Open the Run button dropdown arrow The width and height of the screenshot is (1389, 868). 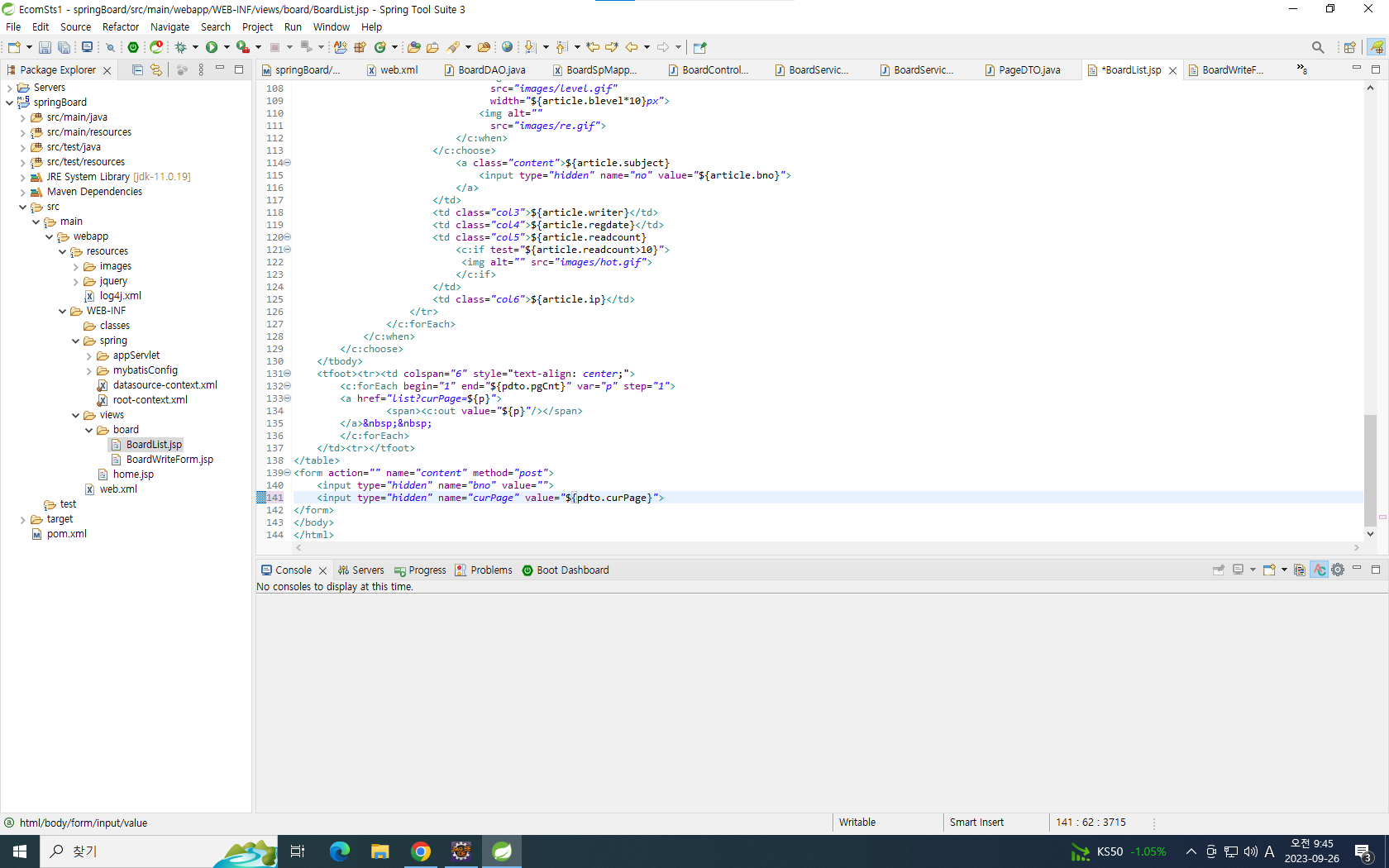coord(227,47)
